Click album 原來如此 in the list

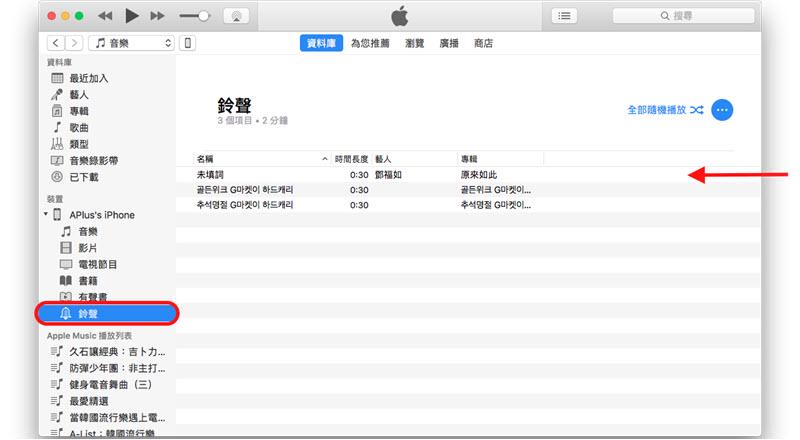tap(479, 175)
